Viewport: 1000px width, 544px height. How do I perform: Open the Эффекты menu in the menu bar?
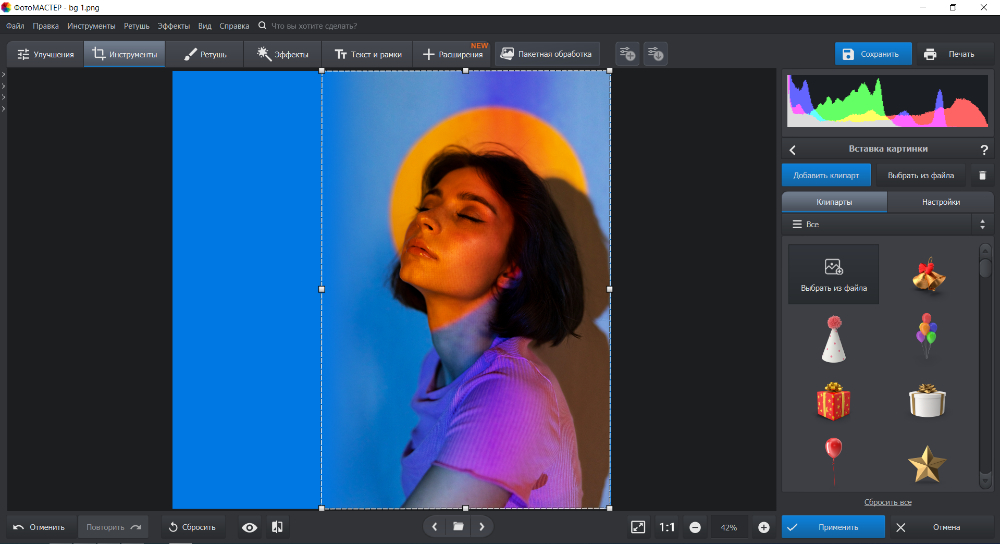(x=173, y=25)
